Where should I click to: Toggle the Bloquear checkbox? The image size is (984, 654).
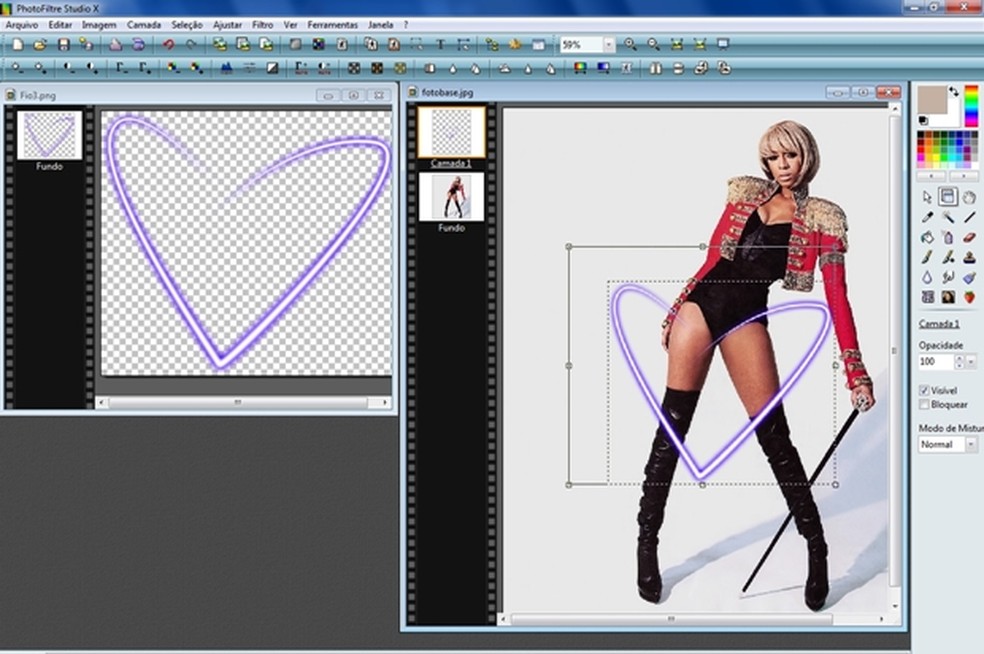(924, 405)
